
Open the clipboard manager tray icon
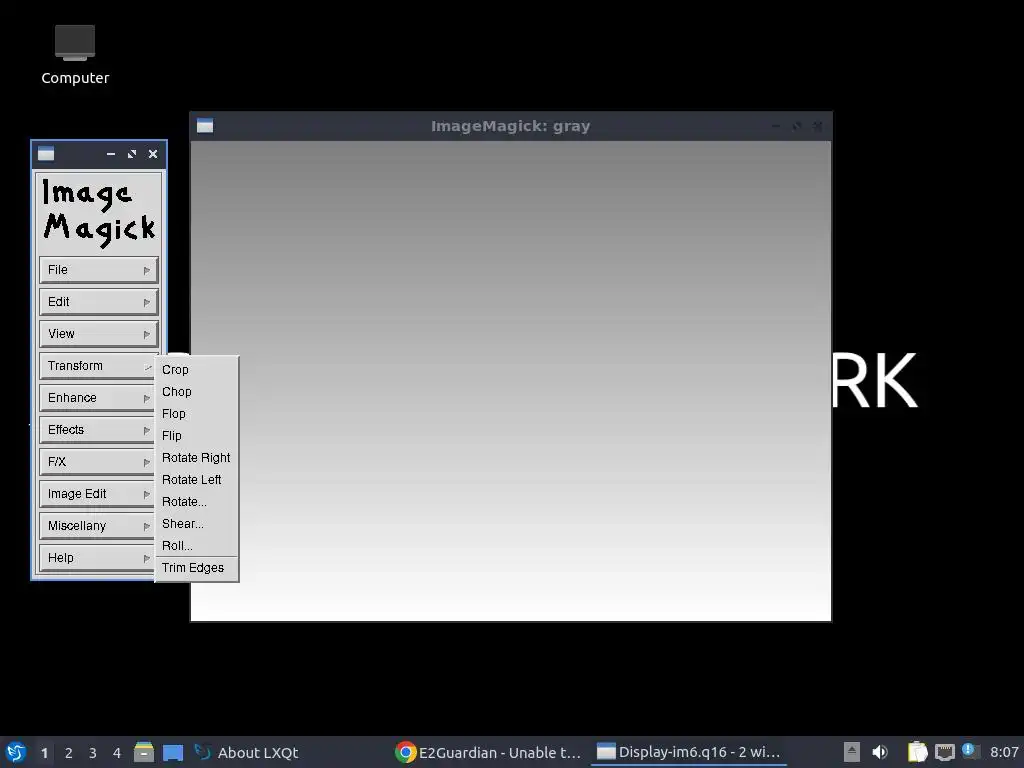(x=918, y=752)
